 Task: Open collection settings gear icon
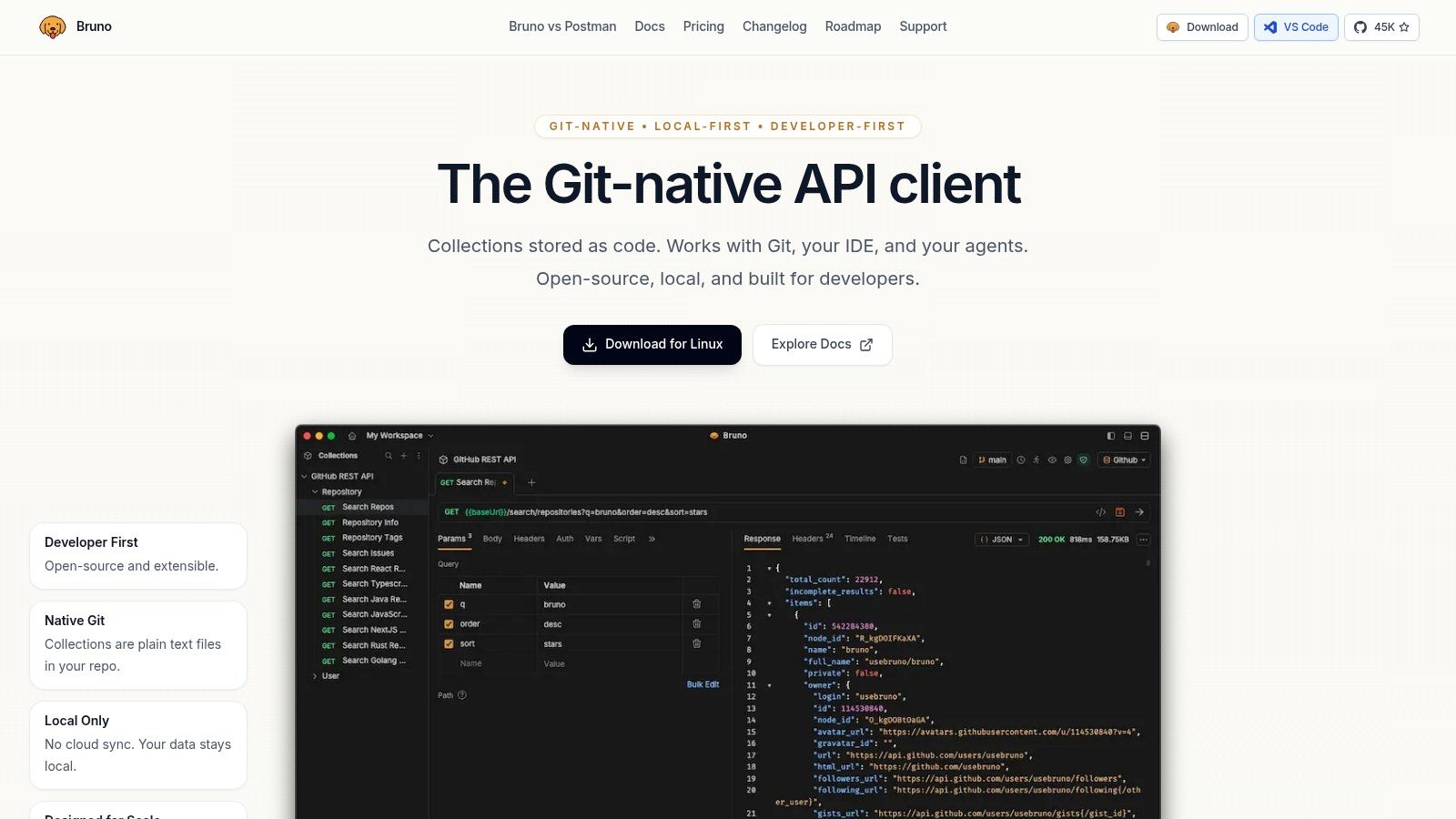coord(1067,460)
